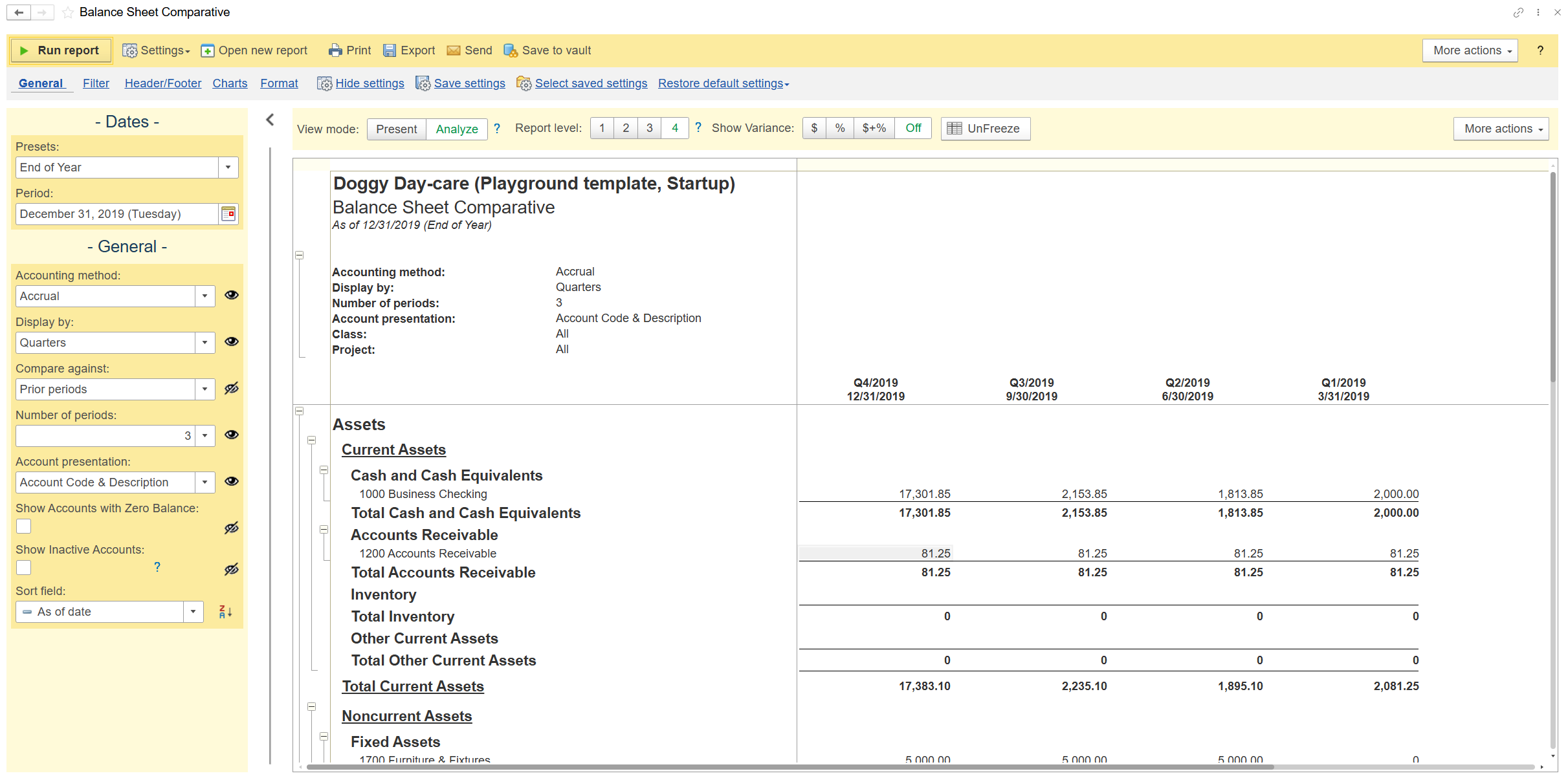The height and width of the screenshot is (780, 1568).
Task: Expand the Display by Quarters dropdown
Action: click(x=204, y=343)
